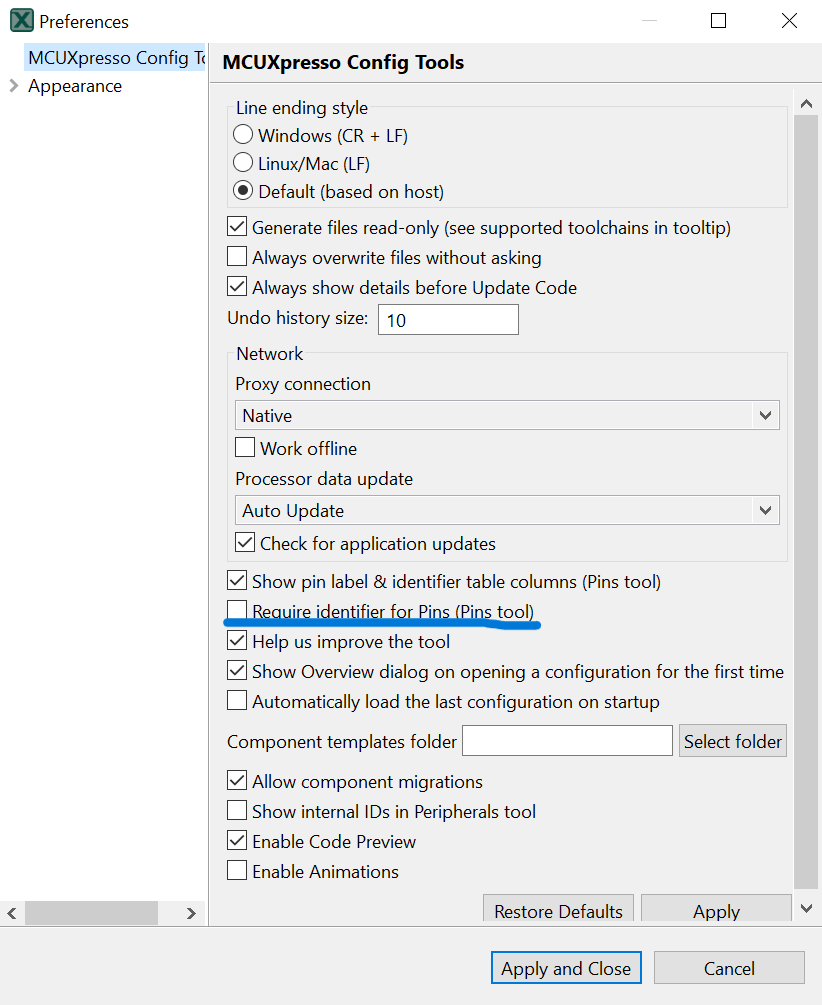Enable Require identifier for Pins
The image size is (822, 1005).
coord(237,610)
